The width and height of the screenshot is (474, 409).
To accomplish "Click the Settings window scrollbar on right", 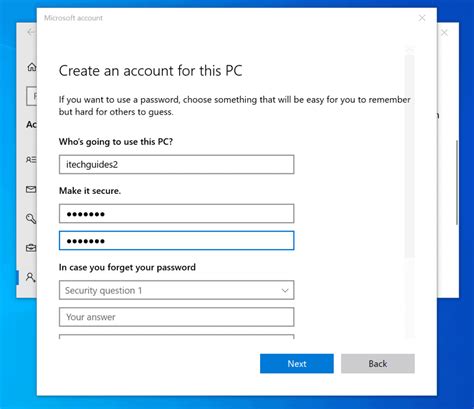I will 457,182.
